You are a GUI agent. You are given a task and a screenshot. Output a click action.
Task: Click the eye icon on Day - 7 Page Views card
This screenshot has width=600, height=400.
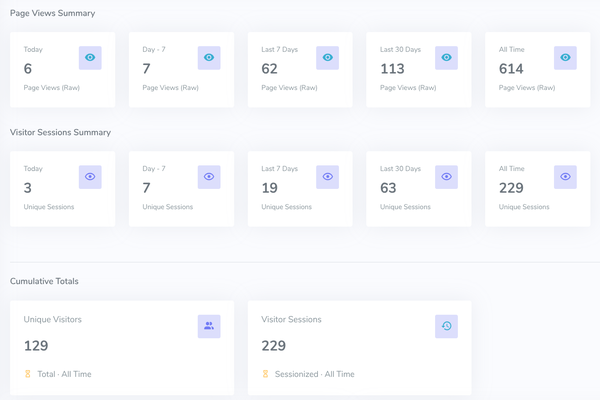[x=209, y=58]
